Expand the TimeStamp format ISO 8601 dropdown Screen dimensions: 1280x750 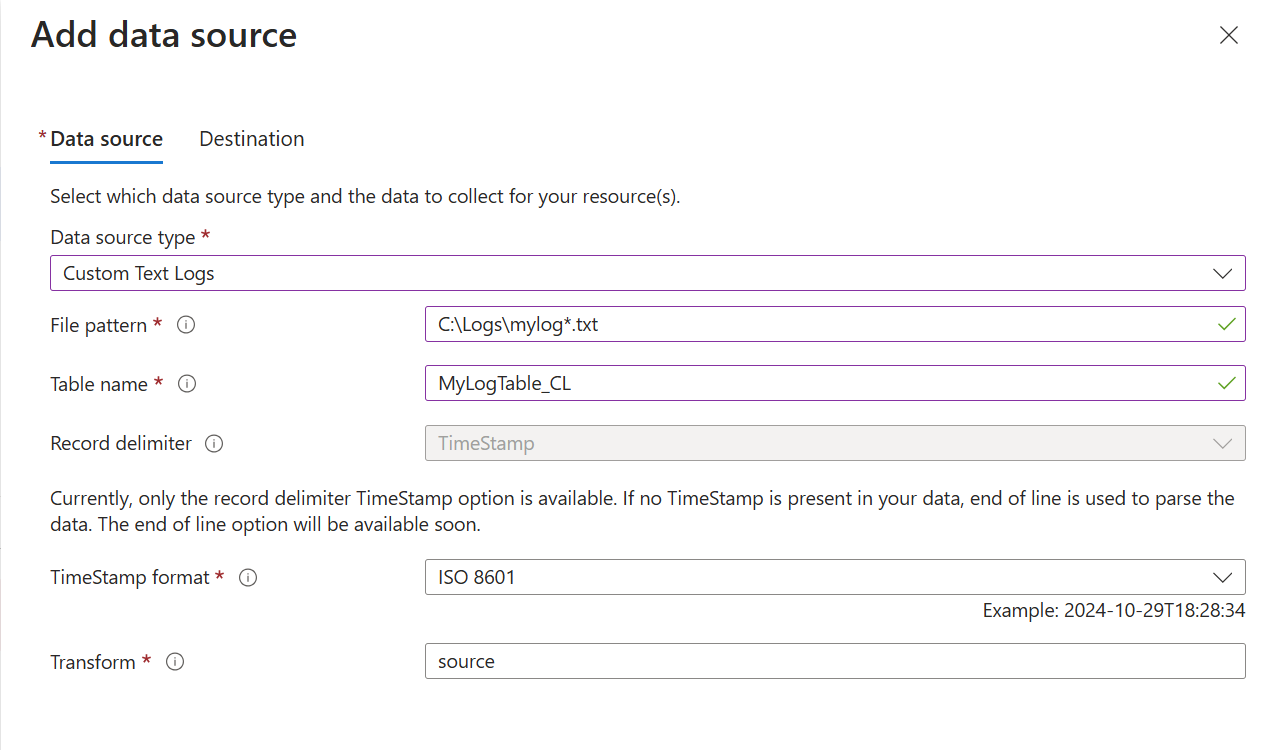pyautogui.click(x=834, y=577)
